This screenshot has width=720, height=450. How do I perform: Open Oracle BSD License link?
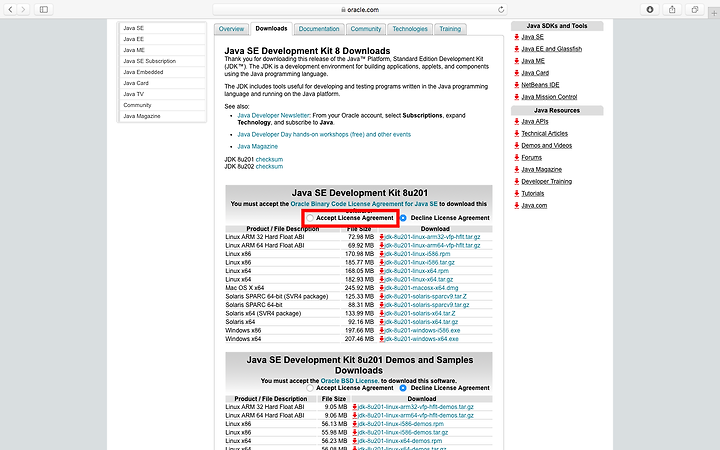349,381
